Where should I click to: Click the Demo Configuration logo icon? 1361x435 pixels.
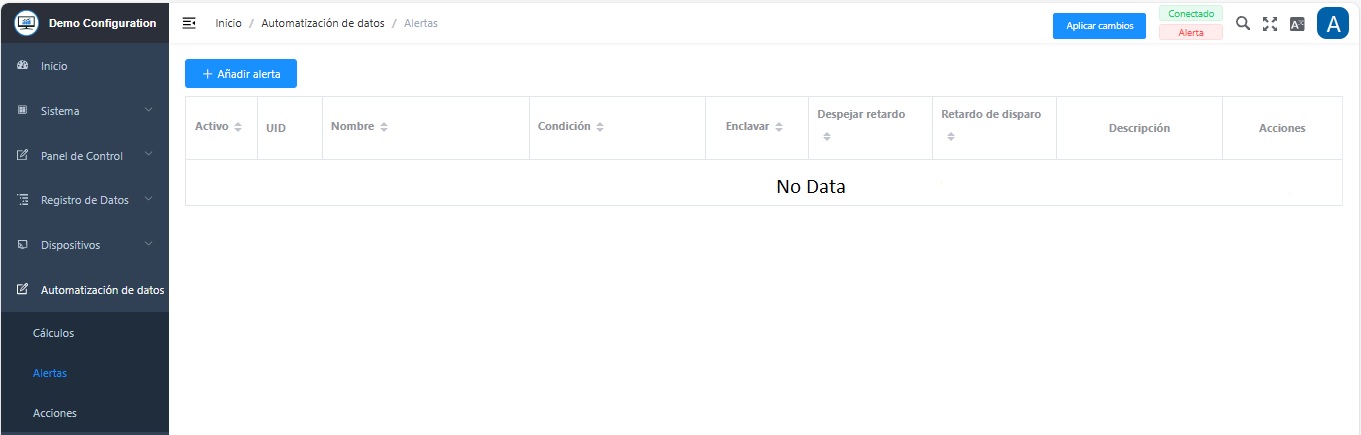pos(26,23)
